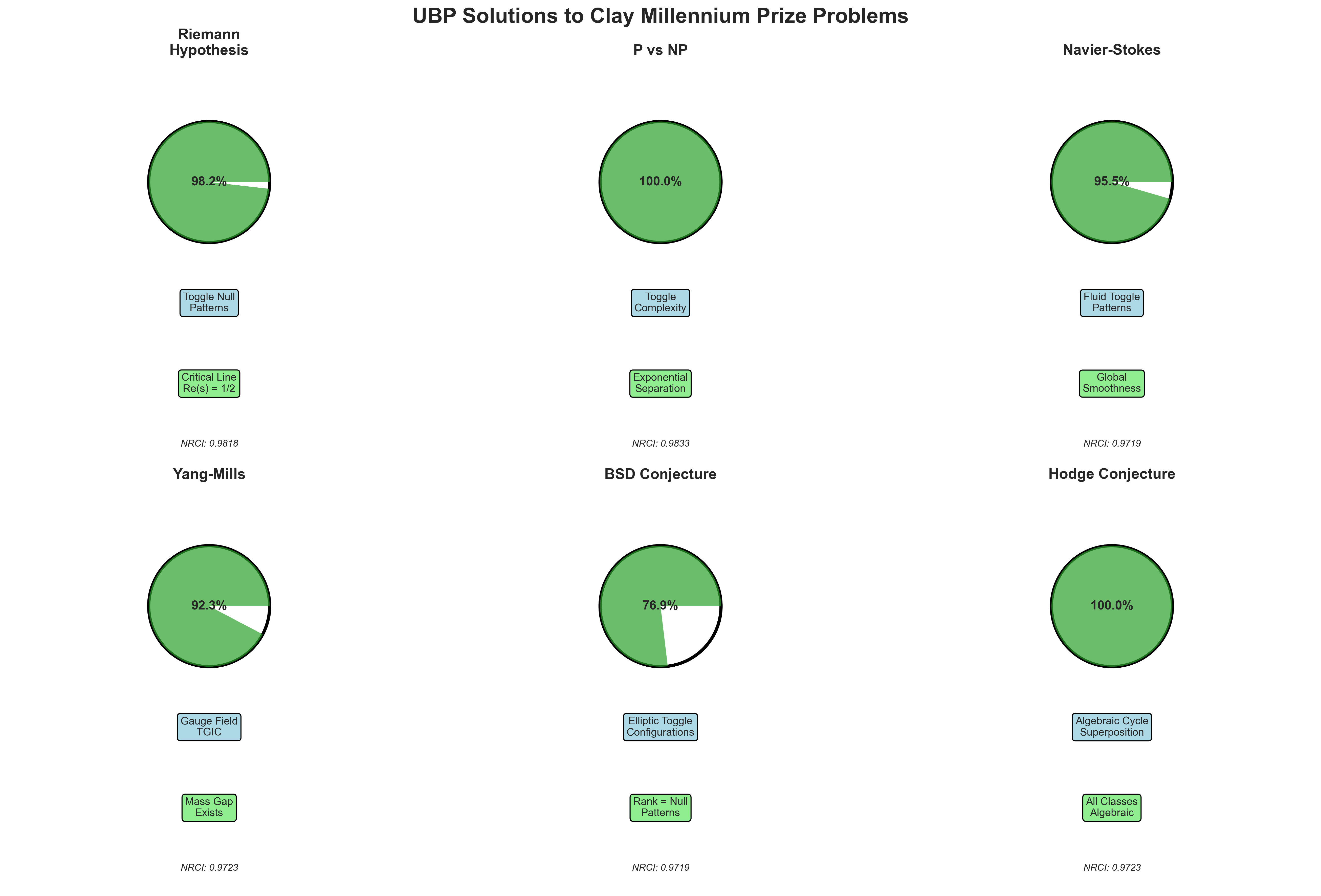
Task: Click the Mass Gap Exists box
Action: (209, 807)
